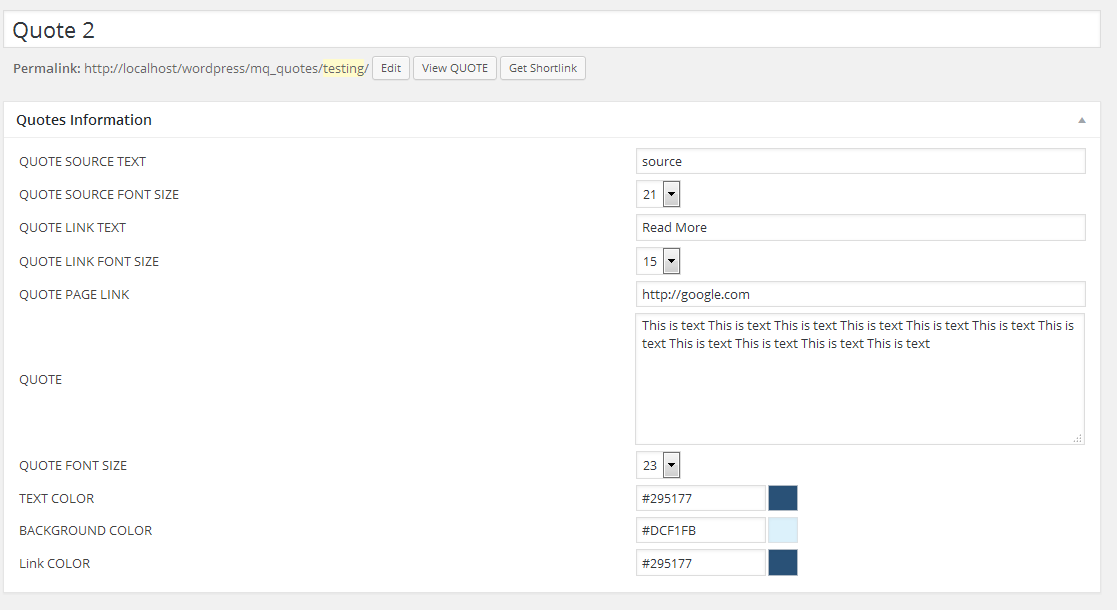
Task: Click the Link Color swatch
Action: pyautogui.click(x=783, y=562)
